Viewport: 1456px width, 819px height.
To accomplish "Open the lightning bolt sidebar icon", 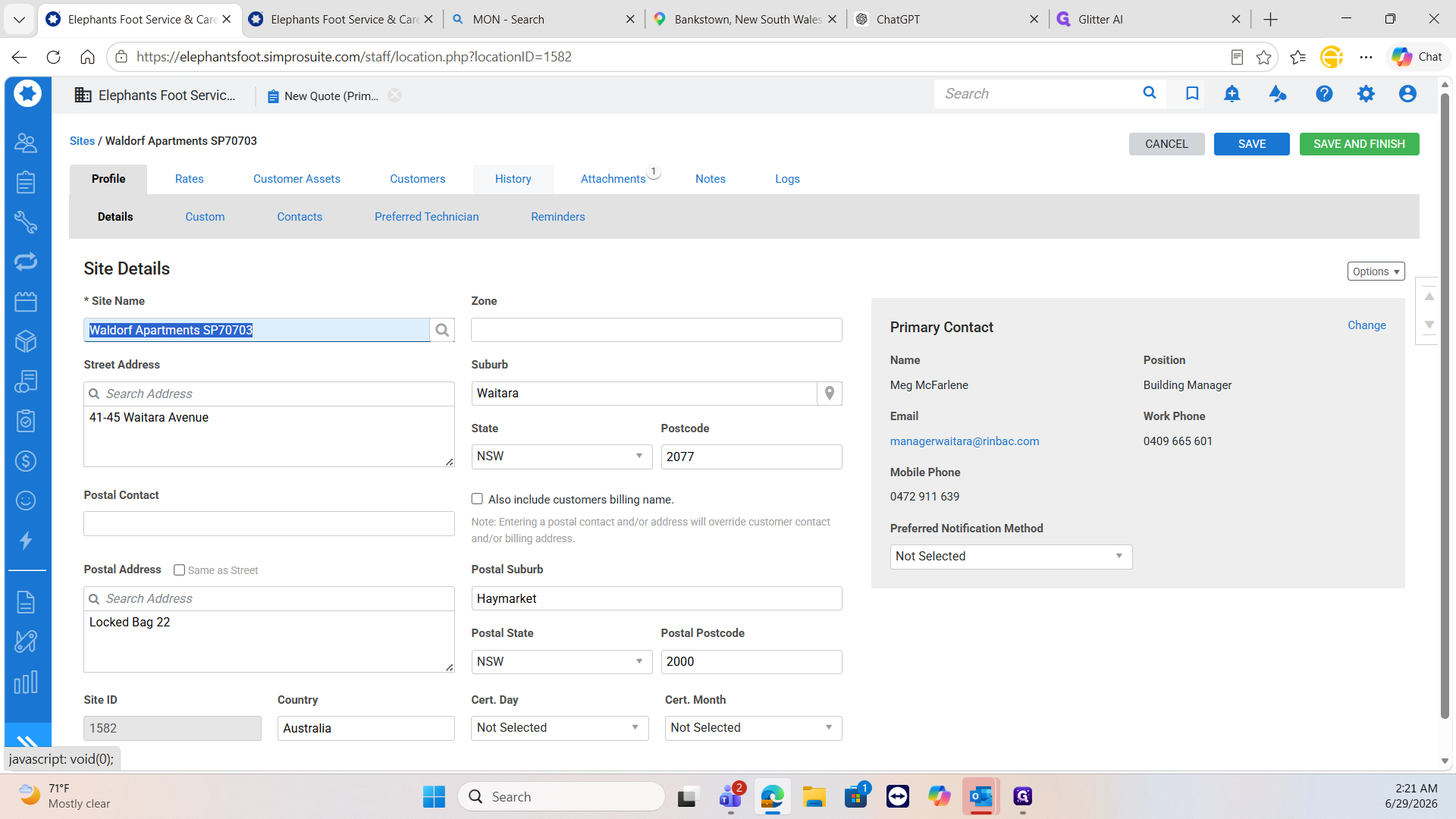I will coord(26,541).
